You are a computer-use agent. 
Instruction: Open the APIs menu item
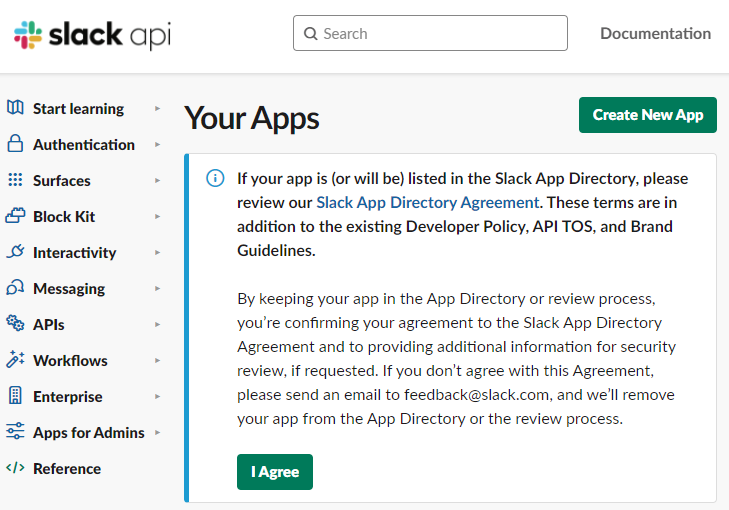click(49, 325)
